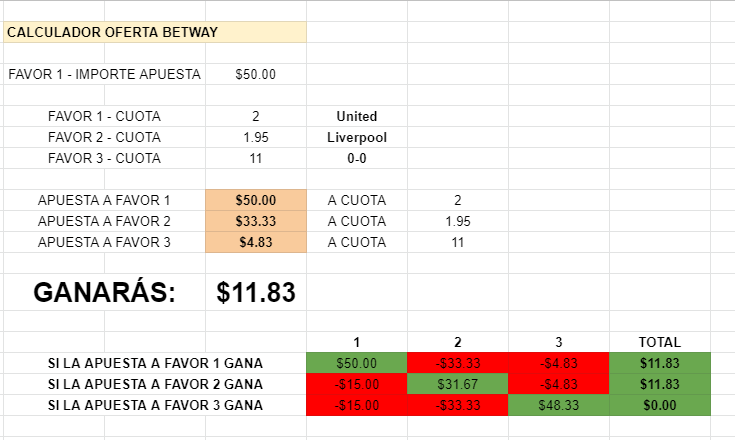The image size is (735, 440).
Task: Click the Liverpool team name cell
Action: 357,137
